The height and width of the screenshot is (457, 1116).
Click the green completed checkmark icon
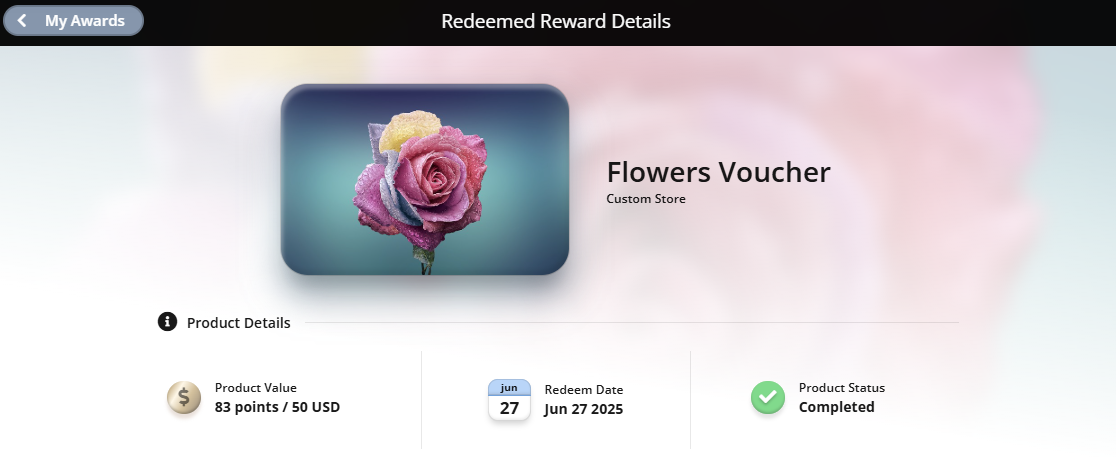pos(768,397)
